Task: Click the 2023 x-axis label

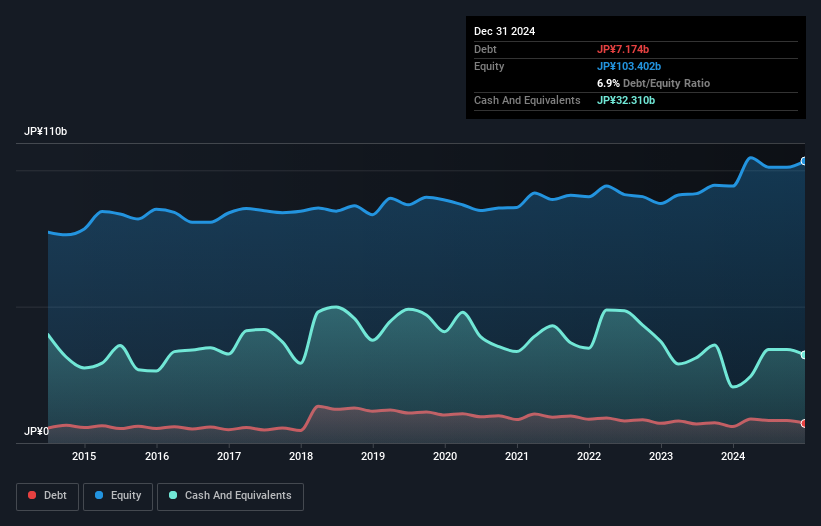Action: coord(661,456)
